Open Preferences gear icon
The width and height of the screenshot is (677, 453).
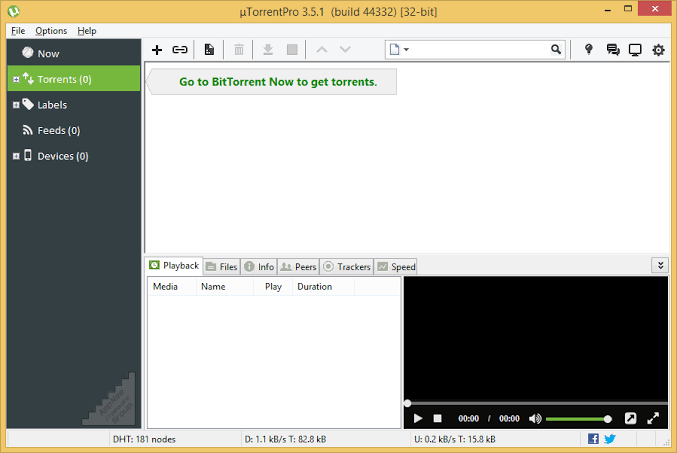coord(658,50)
